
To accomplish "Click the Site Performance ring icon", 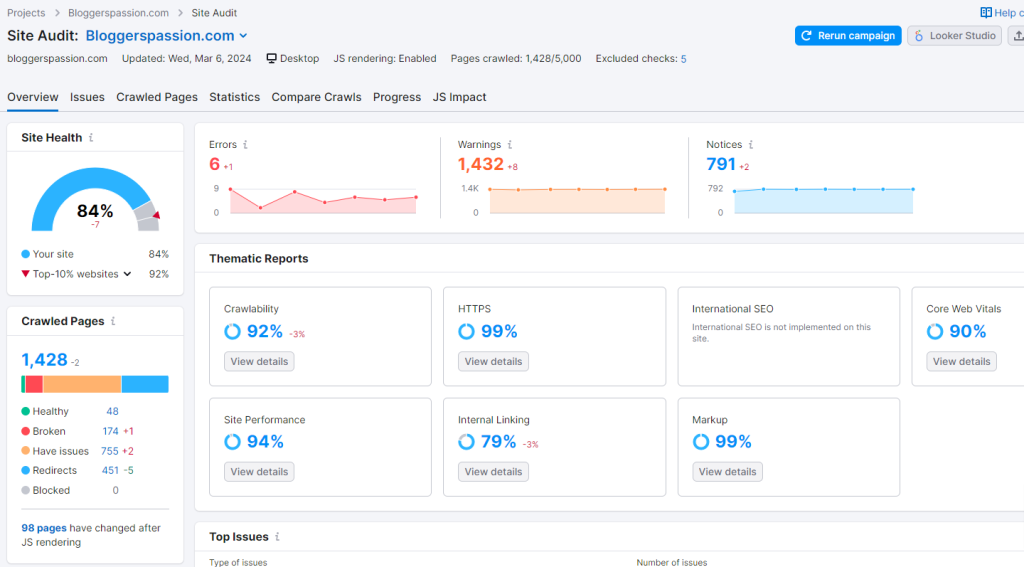I will (x=232, y=442).
